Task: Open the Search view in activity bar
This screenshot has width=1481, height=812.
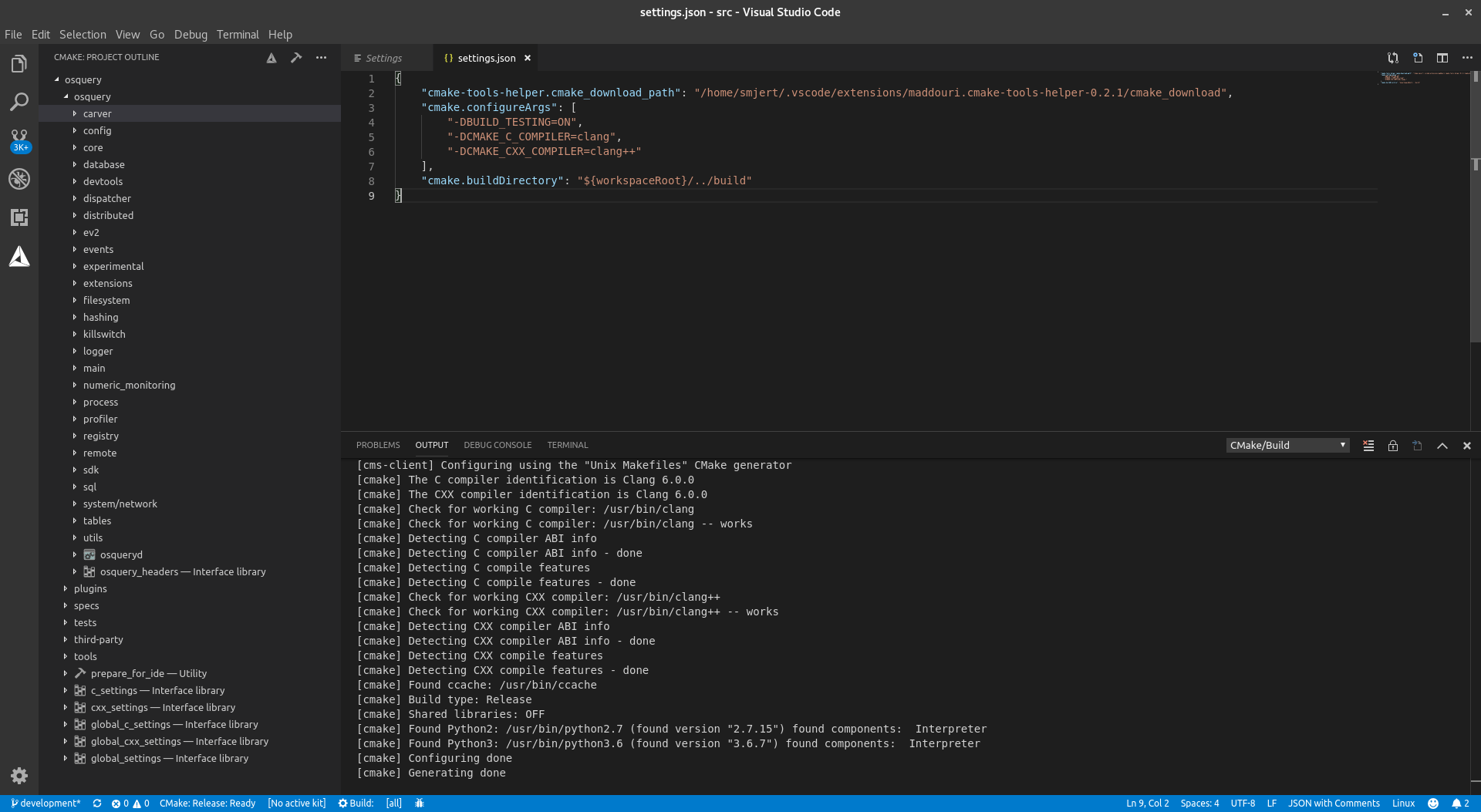Action: pyautogui.click(x=19, y=102)
